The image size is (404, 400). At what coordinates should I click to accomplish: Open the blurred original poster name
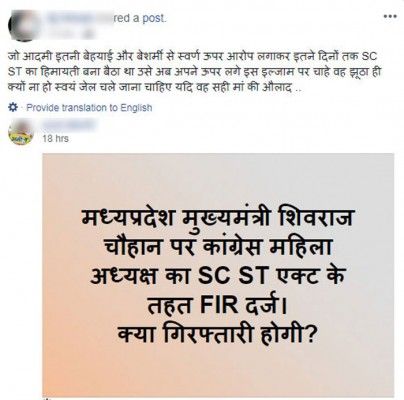pyautogui.click(x=69, y=126)
